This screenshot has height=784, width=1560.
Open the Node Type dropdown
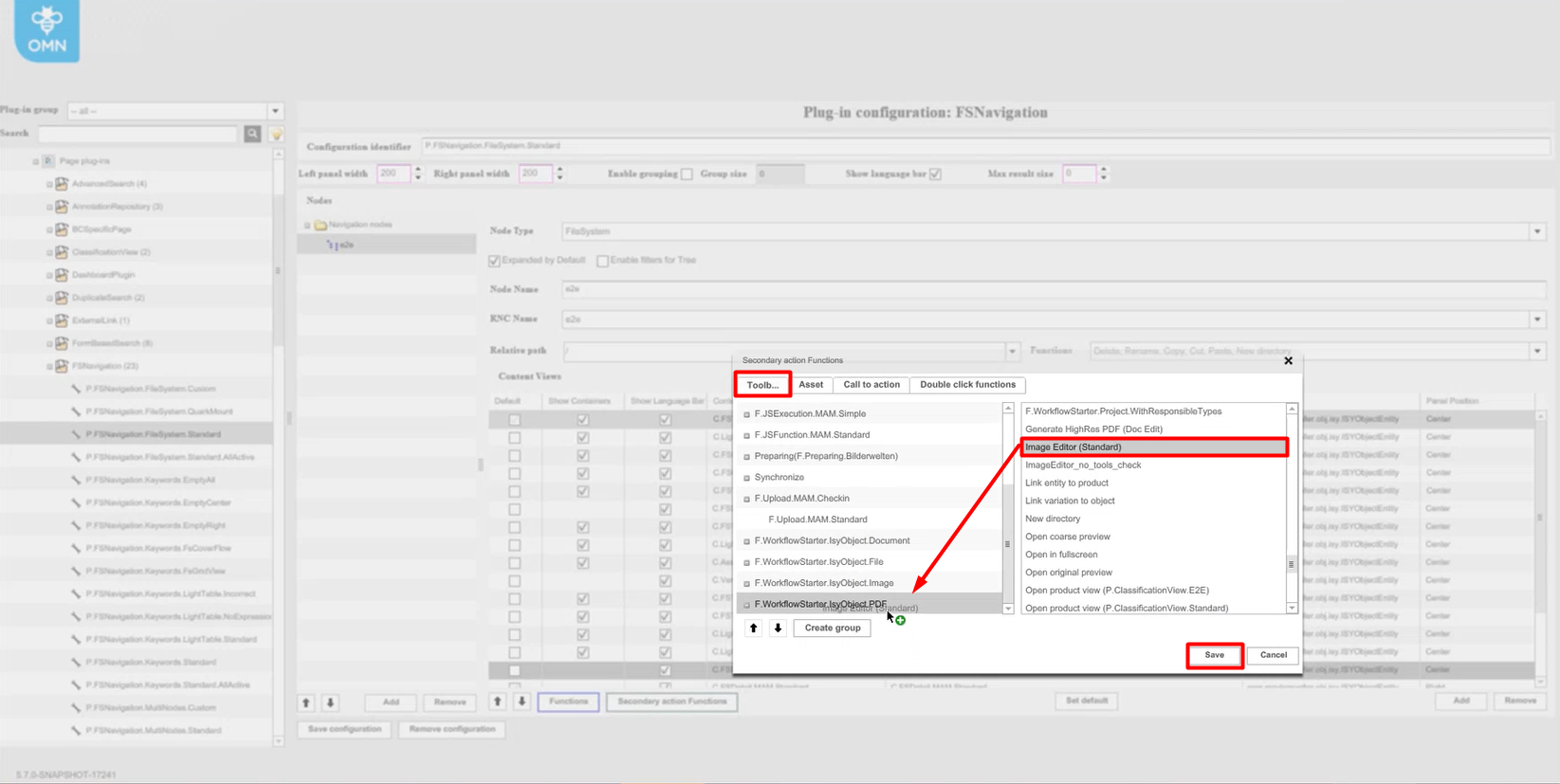pyautogui.click(x=1537, y=231)
